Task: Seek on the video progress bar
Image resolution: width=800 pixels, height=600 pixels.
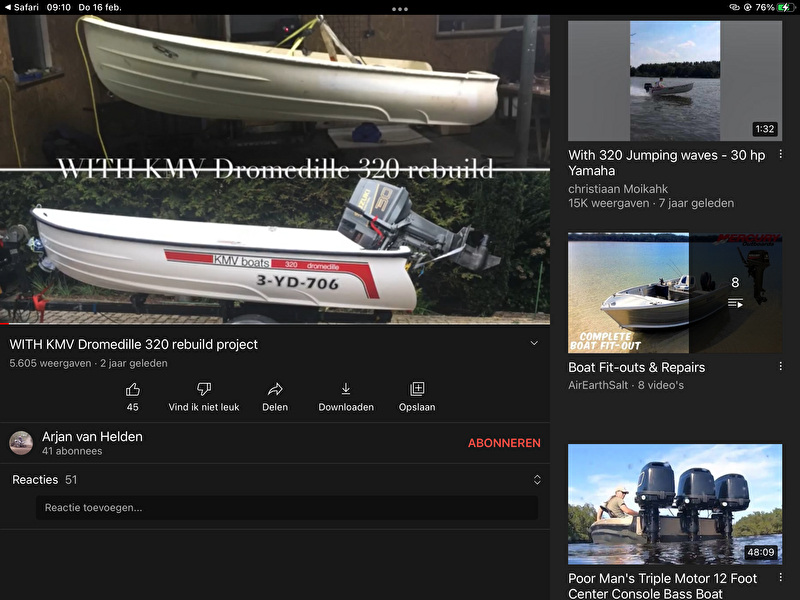Action: click(x=275, y=323)
